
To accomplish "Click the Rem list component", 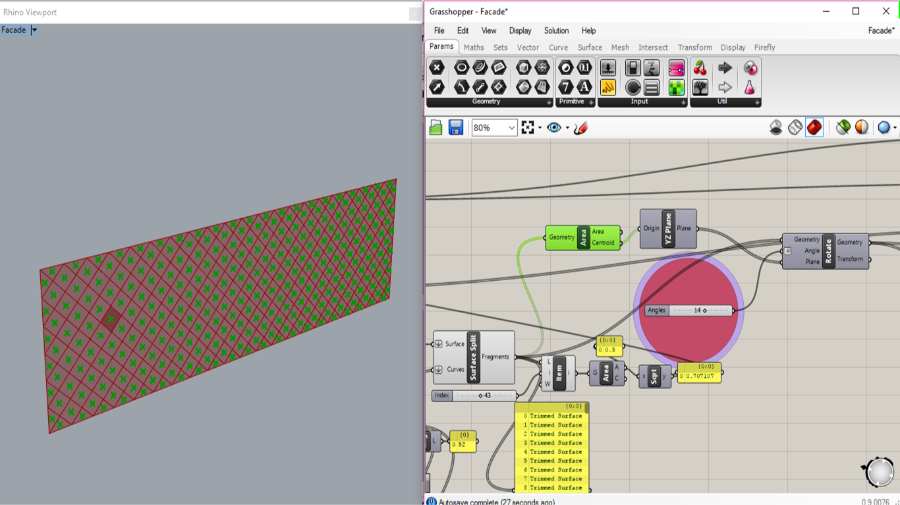I will 558,373.
